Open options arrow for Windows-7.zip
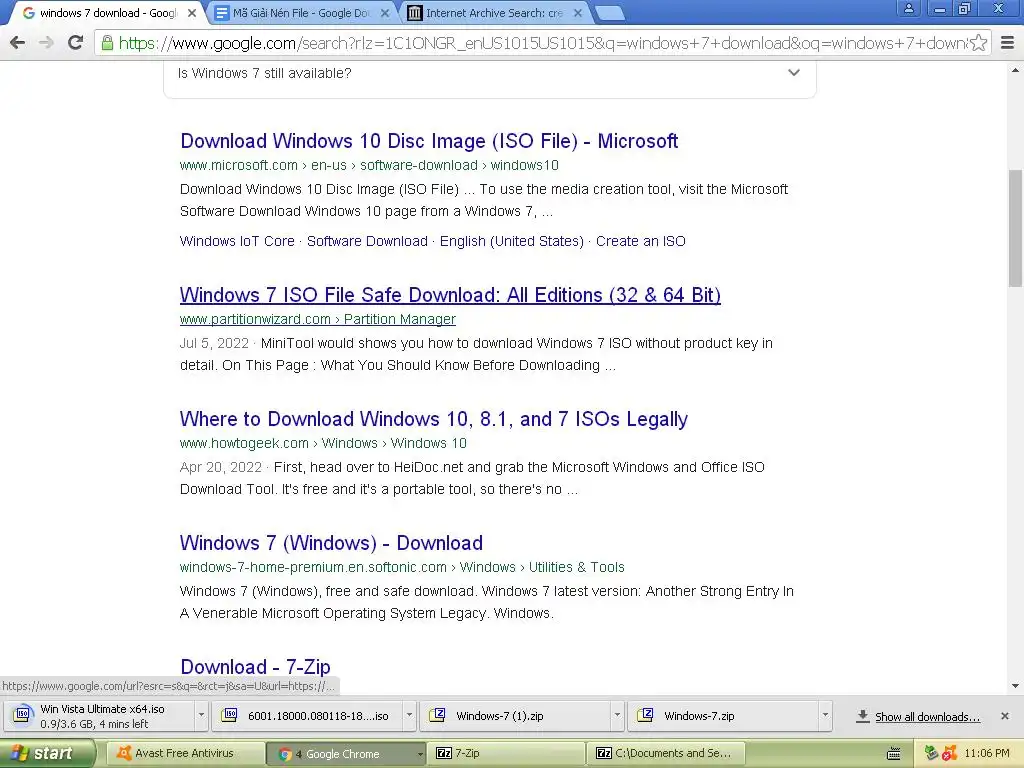The width and height of the screenshot is (1024, 768). 825,716
